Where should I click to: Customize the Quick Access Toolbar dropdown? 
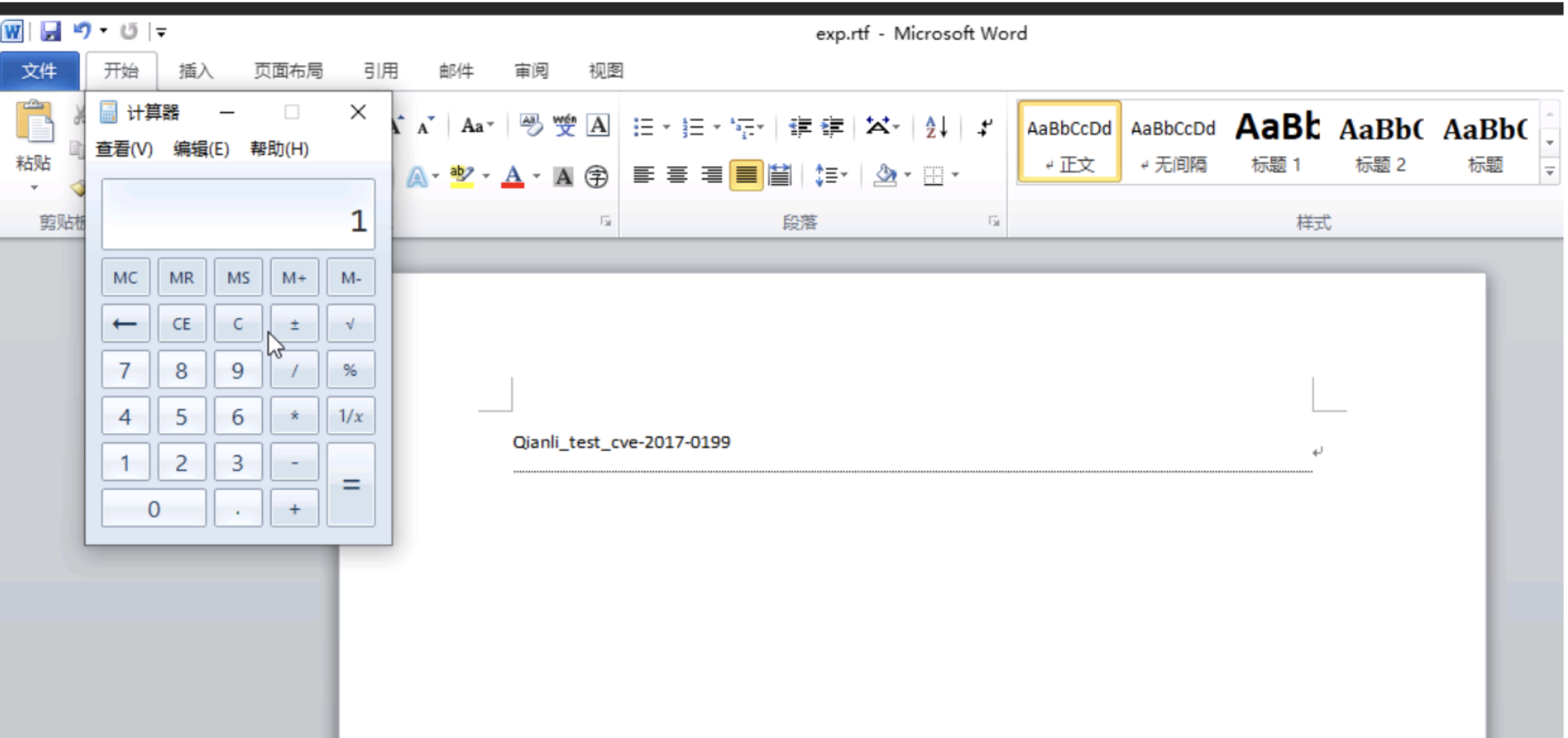[161, 32]
